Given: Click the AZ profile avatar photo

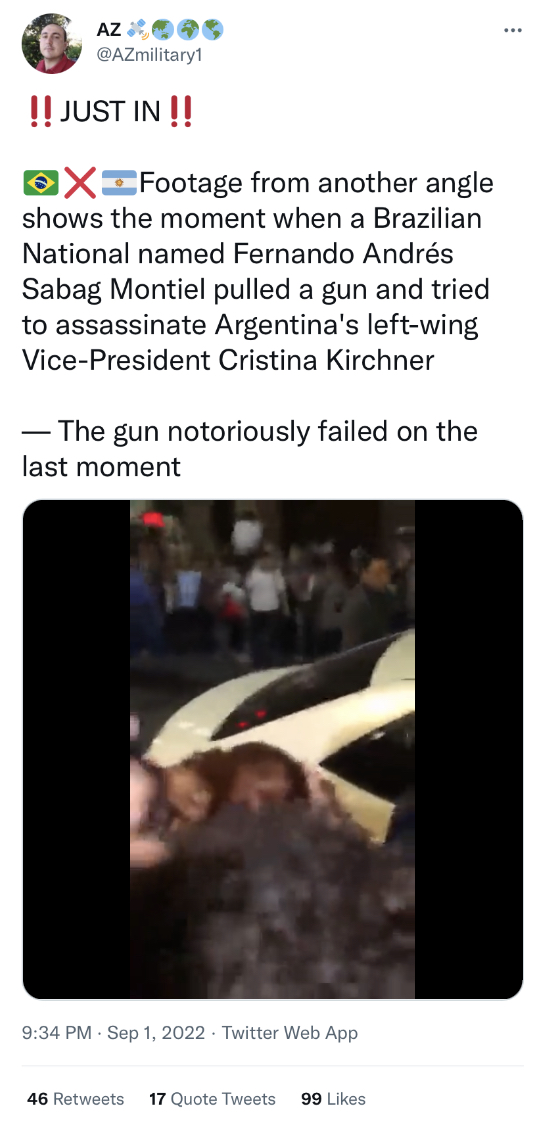Looking at the screenshot, I should (x=52, y=44).
